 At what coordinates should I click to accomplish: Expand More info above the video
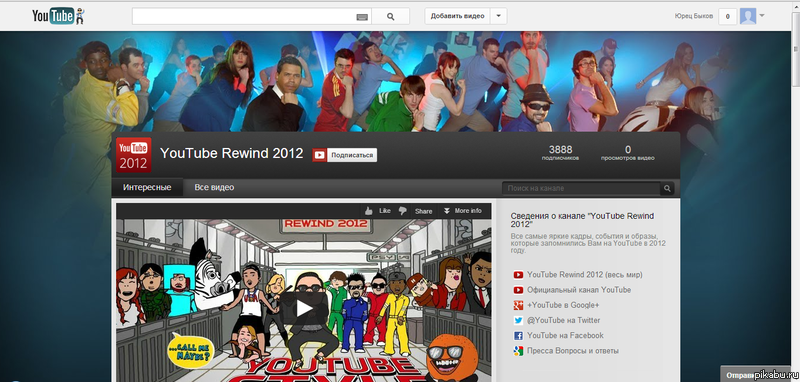tap(462, 211)
